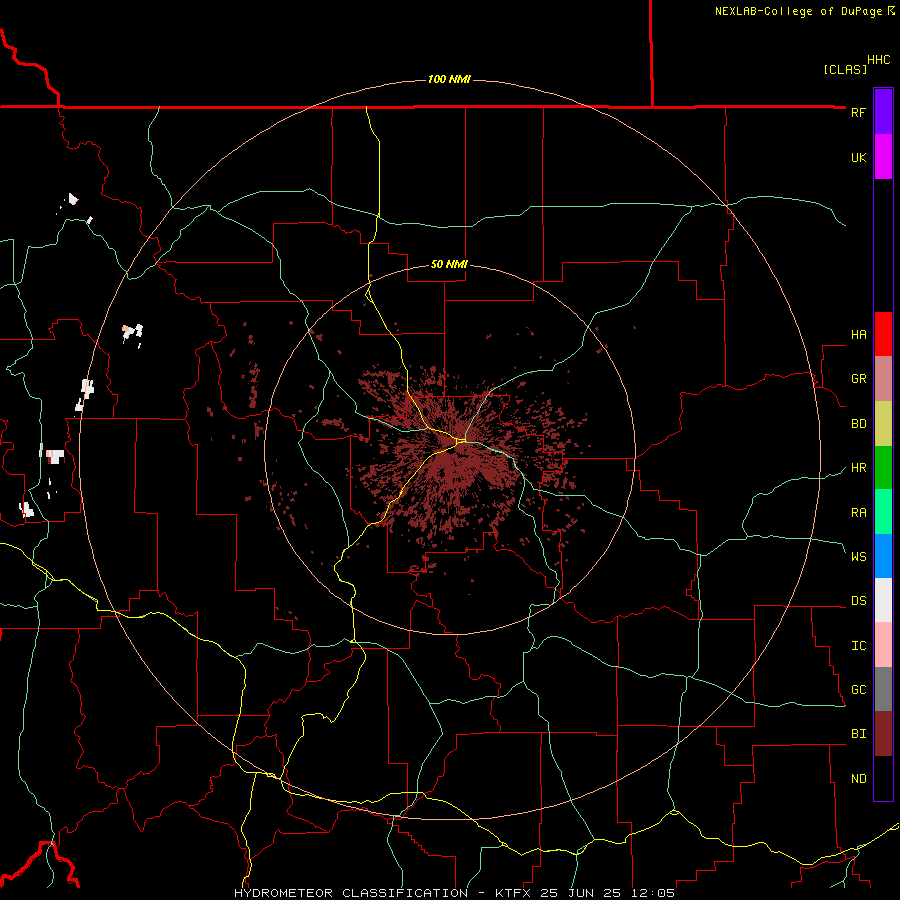Click the [CLAS] units label
This screenshot has width=900, height=900.
[845, 69]
